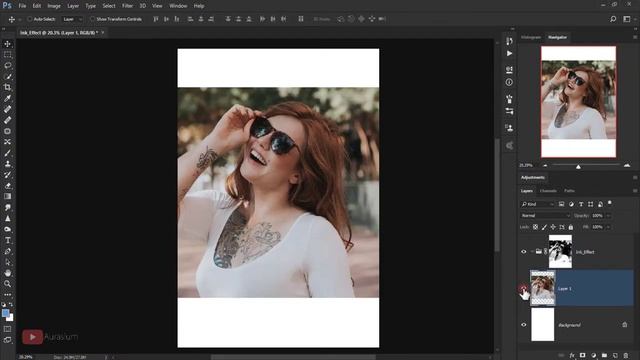Viewport: 640px width, 360px height.
Task: Open the Layers panel flyout menu
Action: [635, 191]
